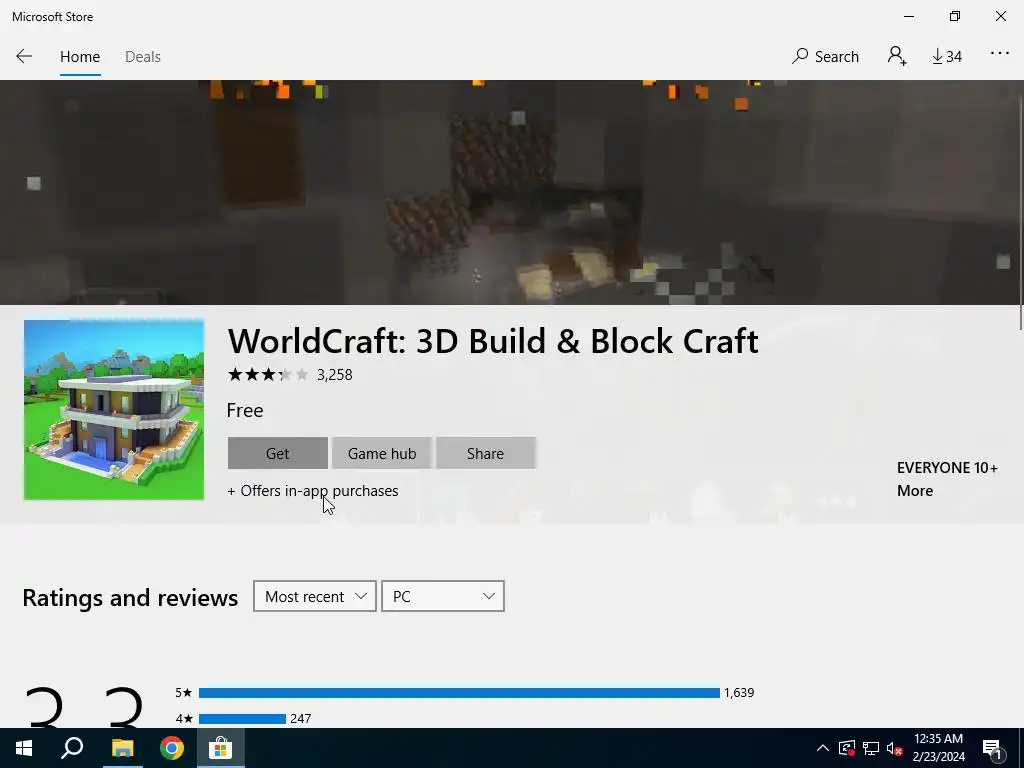Click the 247 four-star count
Viewport: 1024px width, 768px height.
(300, 719)
